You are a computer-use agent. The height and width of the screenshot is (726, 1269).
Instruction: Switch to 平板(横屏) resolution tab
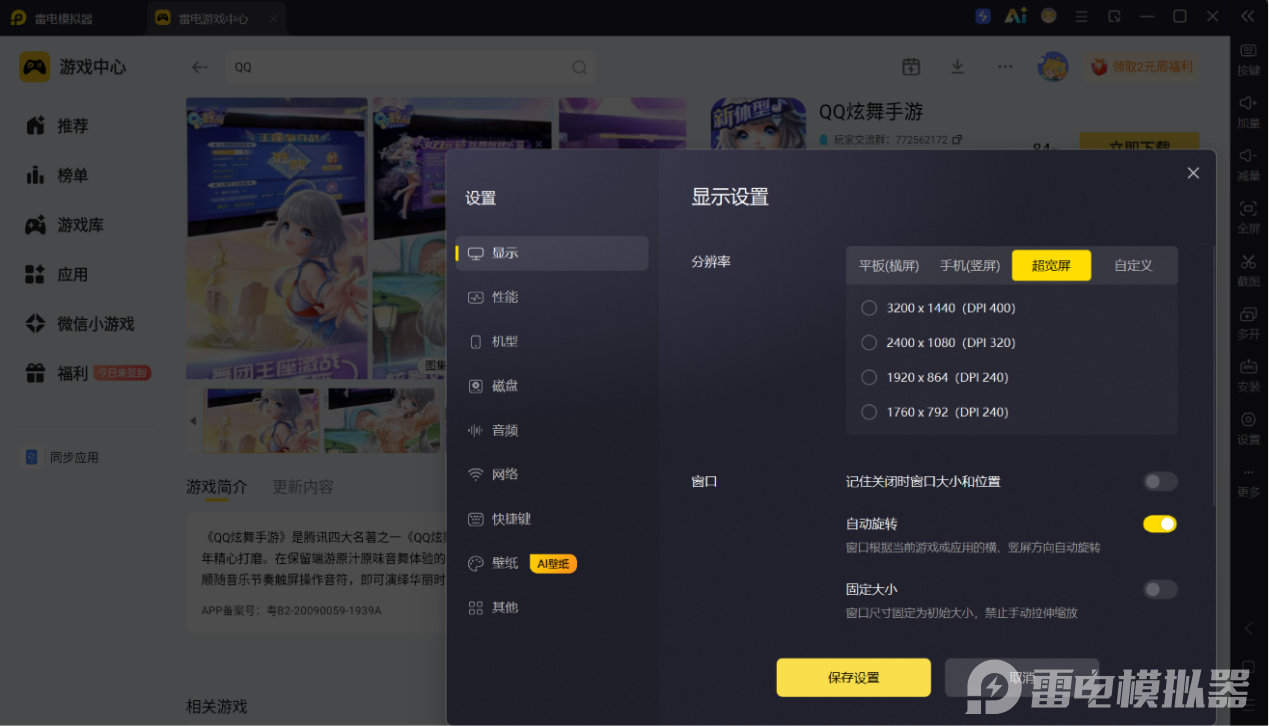[x=889, y=265]
